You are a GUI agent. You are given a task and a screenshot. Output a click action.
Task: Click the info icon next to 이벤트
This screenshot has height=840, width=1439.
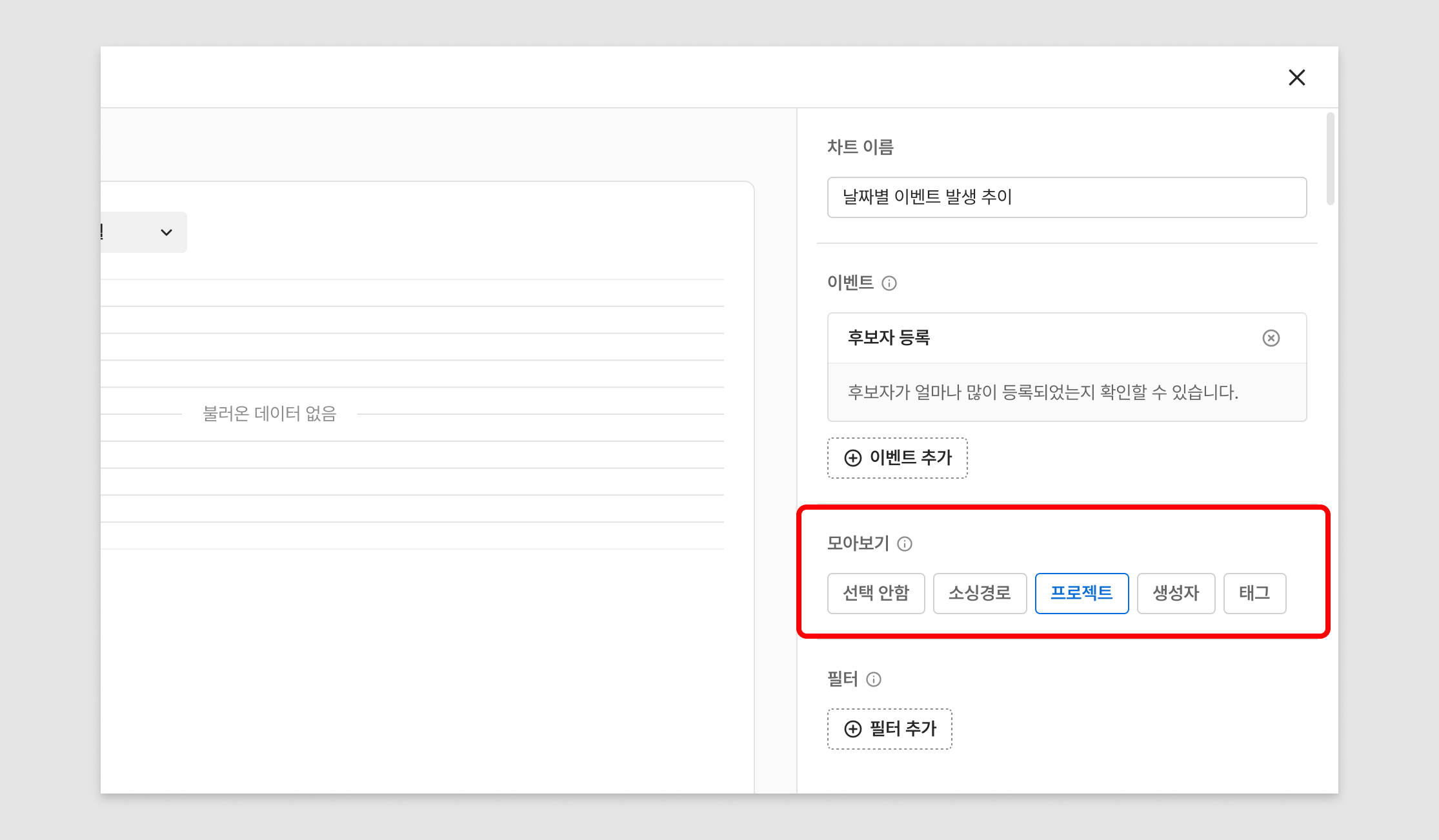[x=889, y=283]
